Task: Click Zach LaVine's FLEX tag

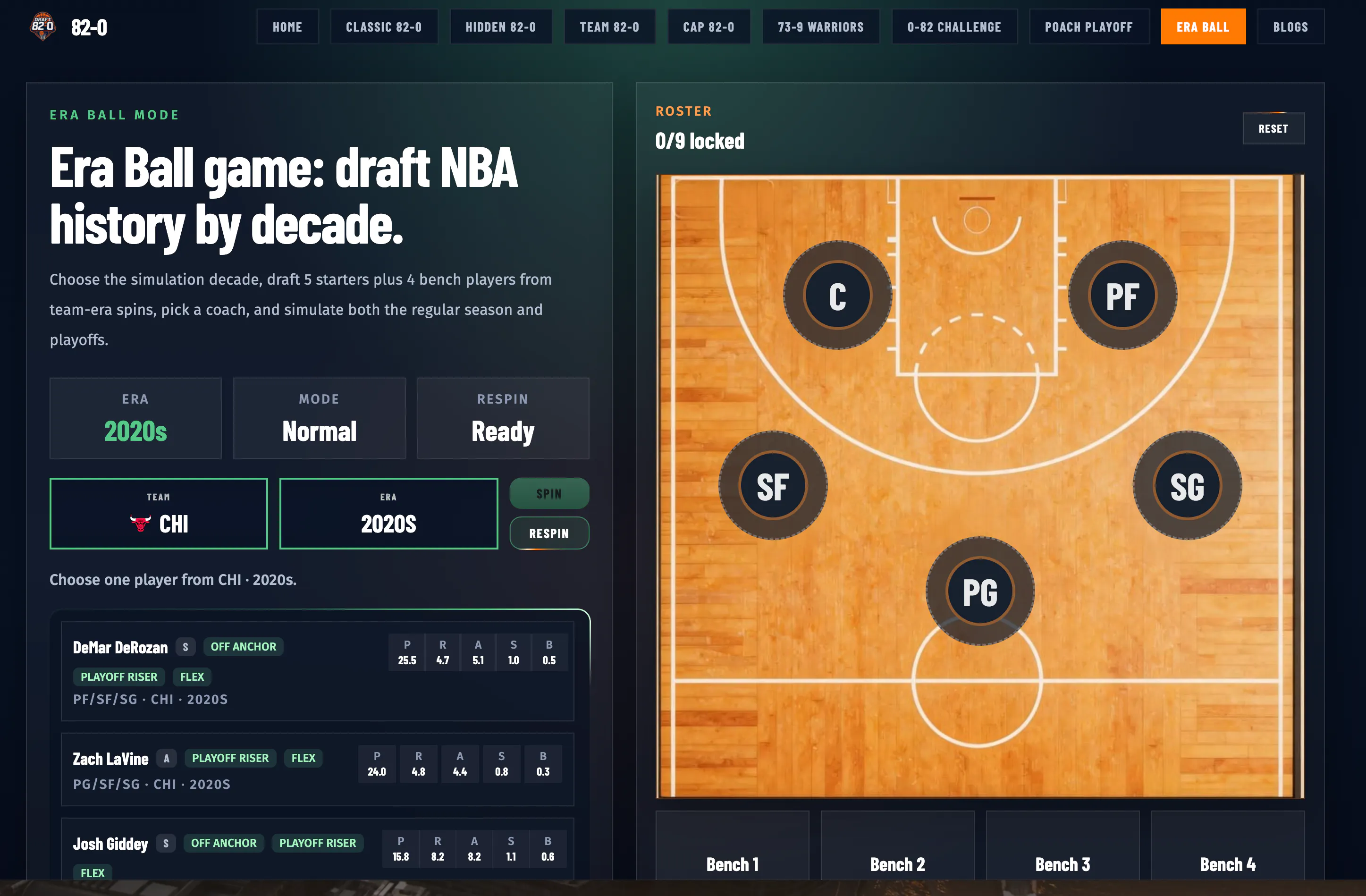Action: 303,758
